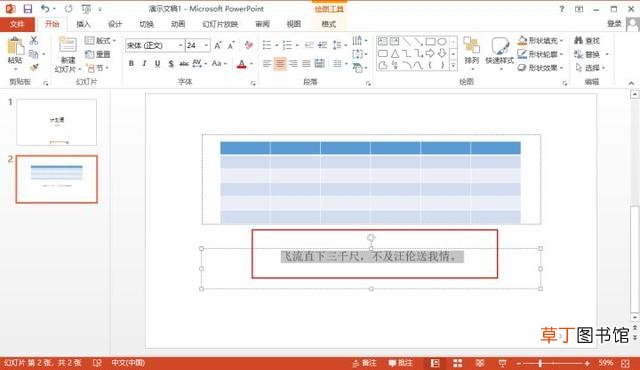Open 批注 comments from the status bar

pos(400,363)
